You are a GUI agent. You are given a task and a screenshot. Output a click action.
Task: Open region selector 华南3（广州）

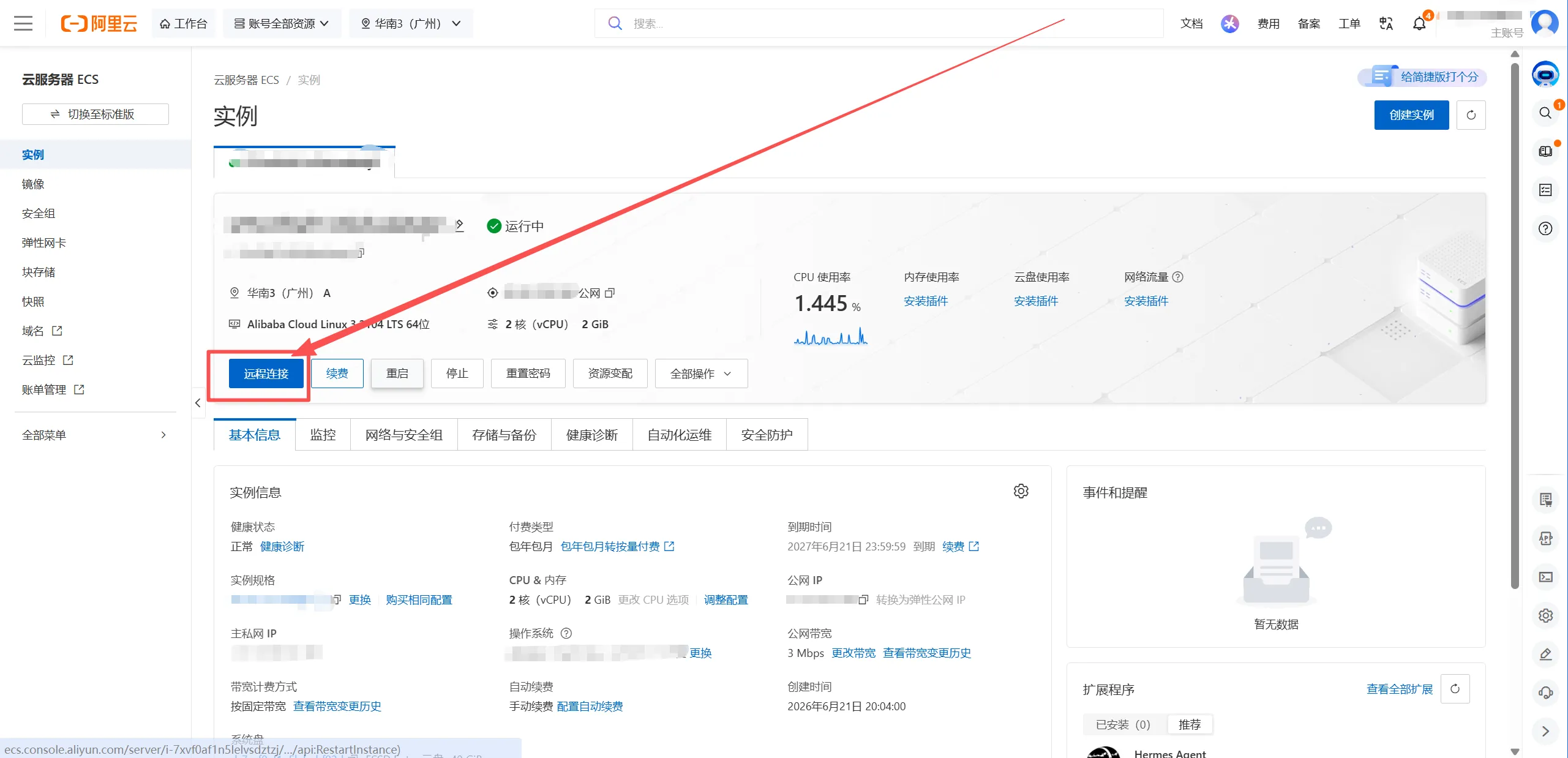(411, 24)
